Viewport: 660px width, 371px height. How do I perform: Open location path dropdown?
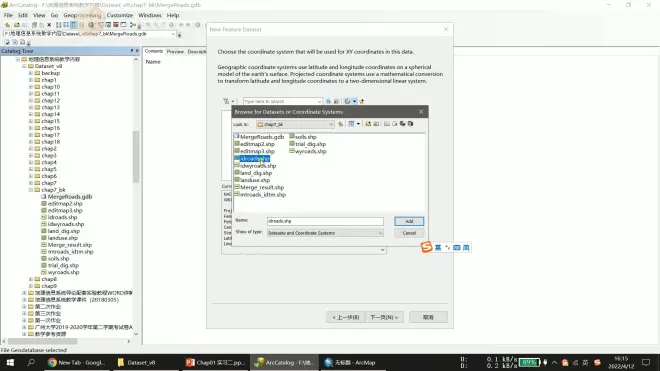coord(173,34)
